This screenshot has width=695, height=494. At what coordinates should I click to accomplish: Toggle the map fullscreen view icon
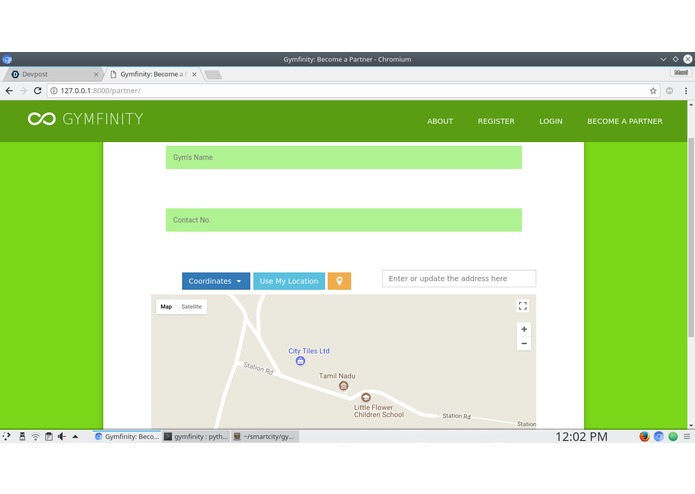click(x=523, y=306)
